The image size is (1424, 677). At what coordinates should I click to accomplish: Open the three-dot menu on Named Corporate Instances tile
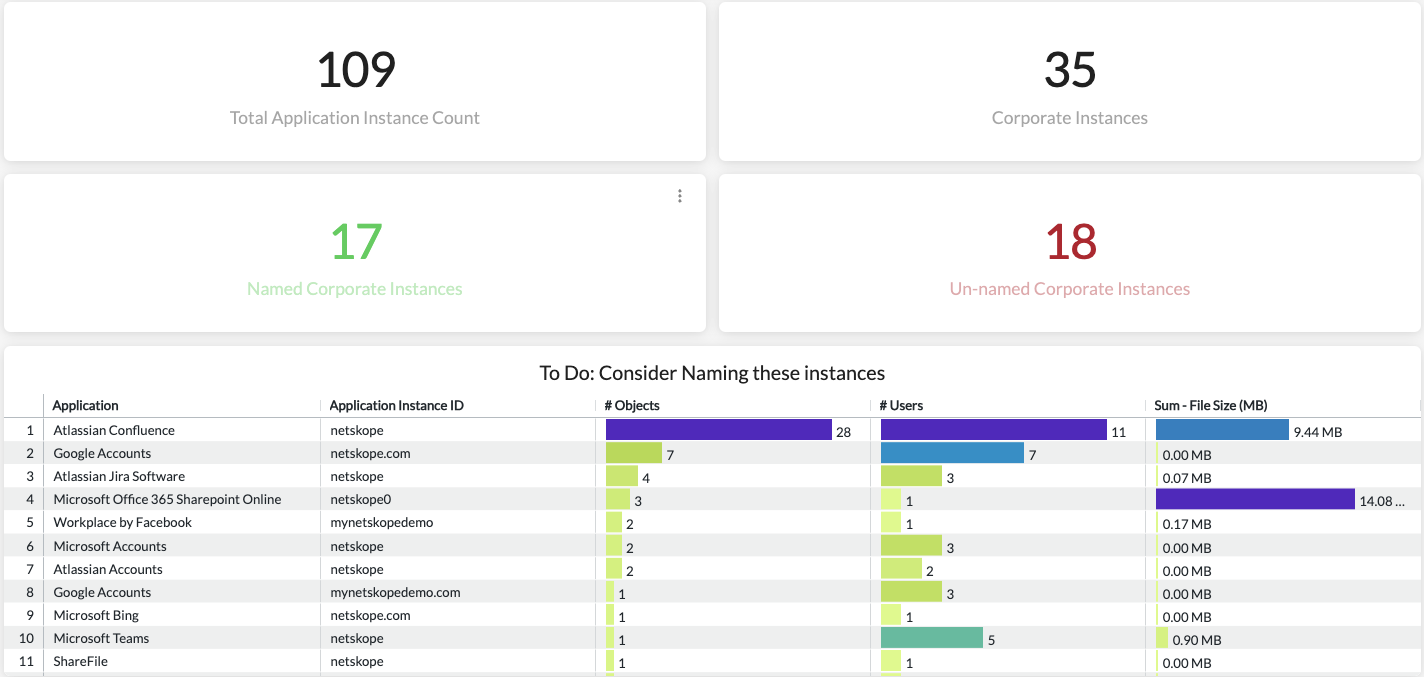(x=680, y=196)
